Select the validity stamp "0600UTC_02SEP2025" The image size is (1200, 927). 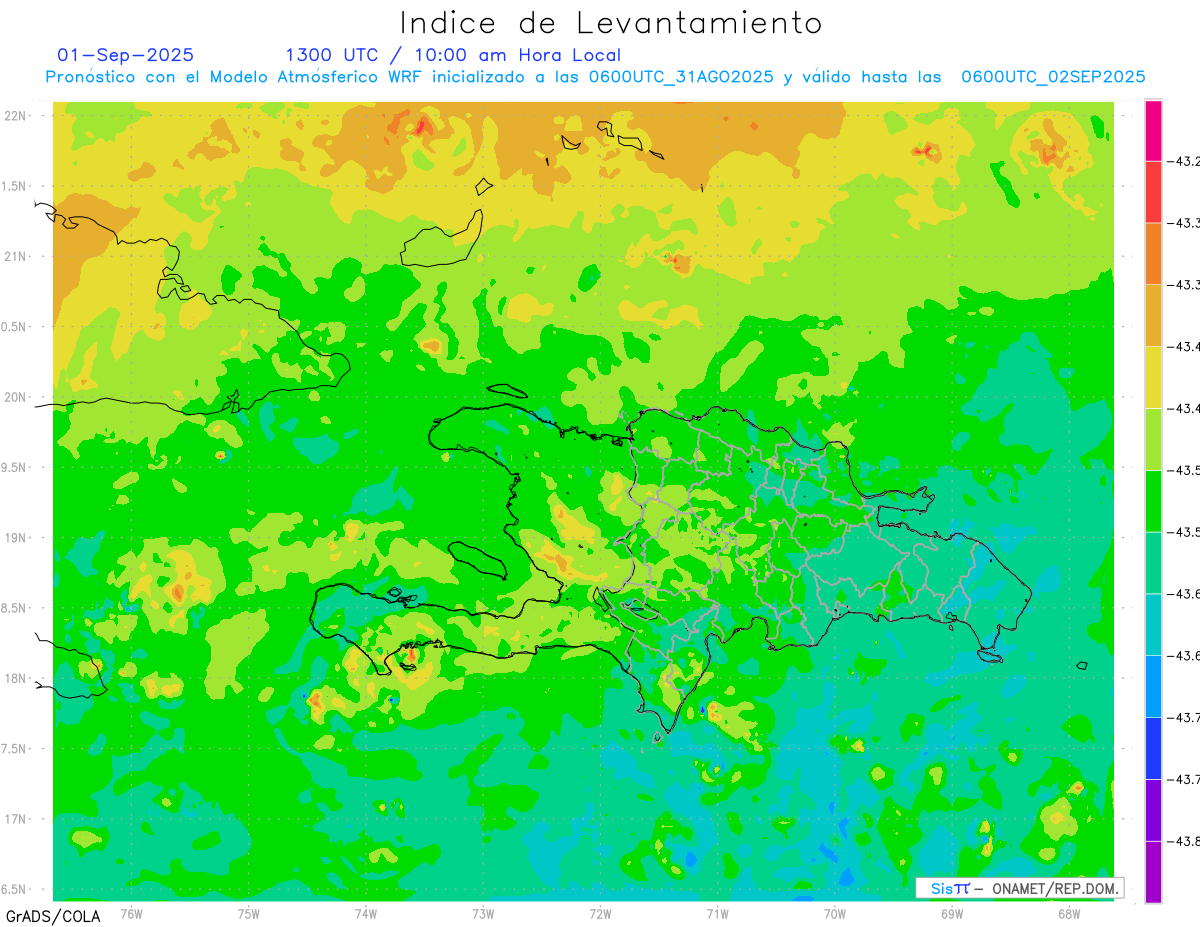[x=1053, y=77]
